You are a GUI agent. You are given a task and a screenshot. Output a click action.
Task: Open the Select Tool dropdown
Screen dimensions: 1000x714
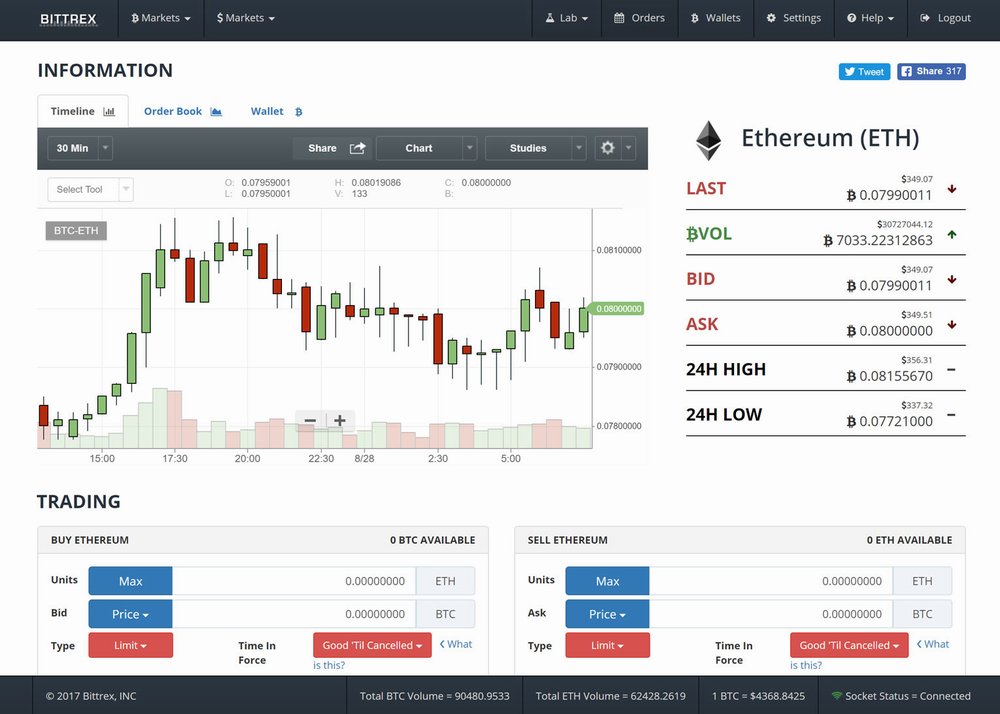click(91, 189)
